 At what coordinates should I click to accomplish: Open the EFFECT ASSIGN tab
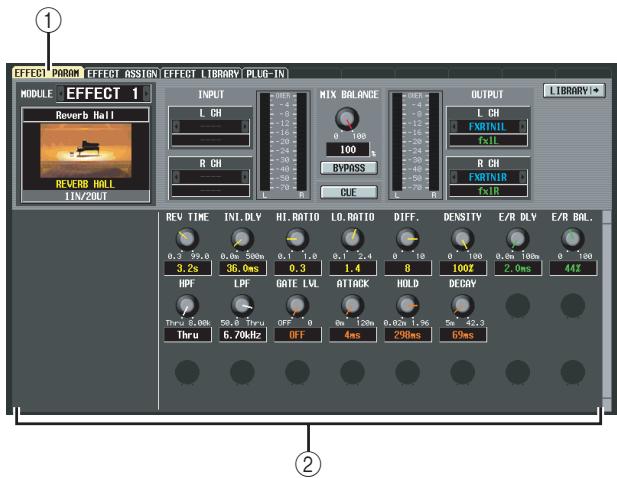(122, 74)
